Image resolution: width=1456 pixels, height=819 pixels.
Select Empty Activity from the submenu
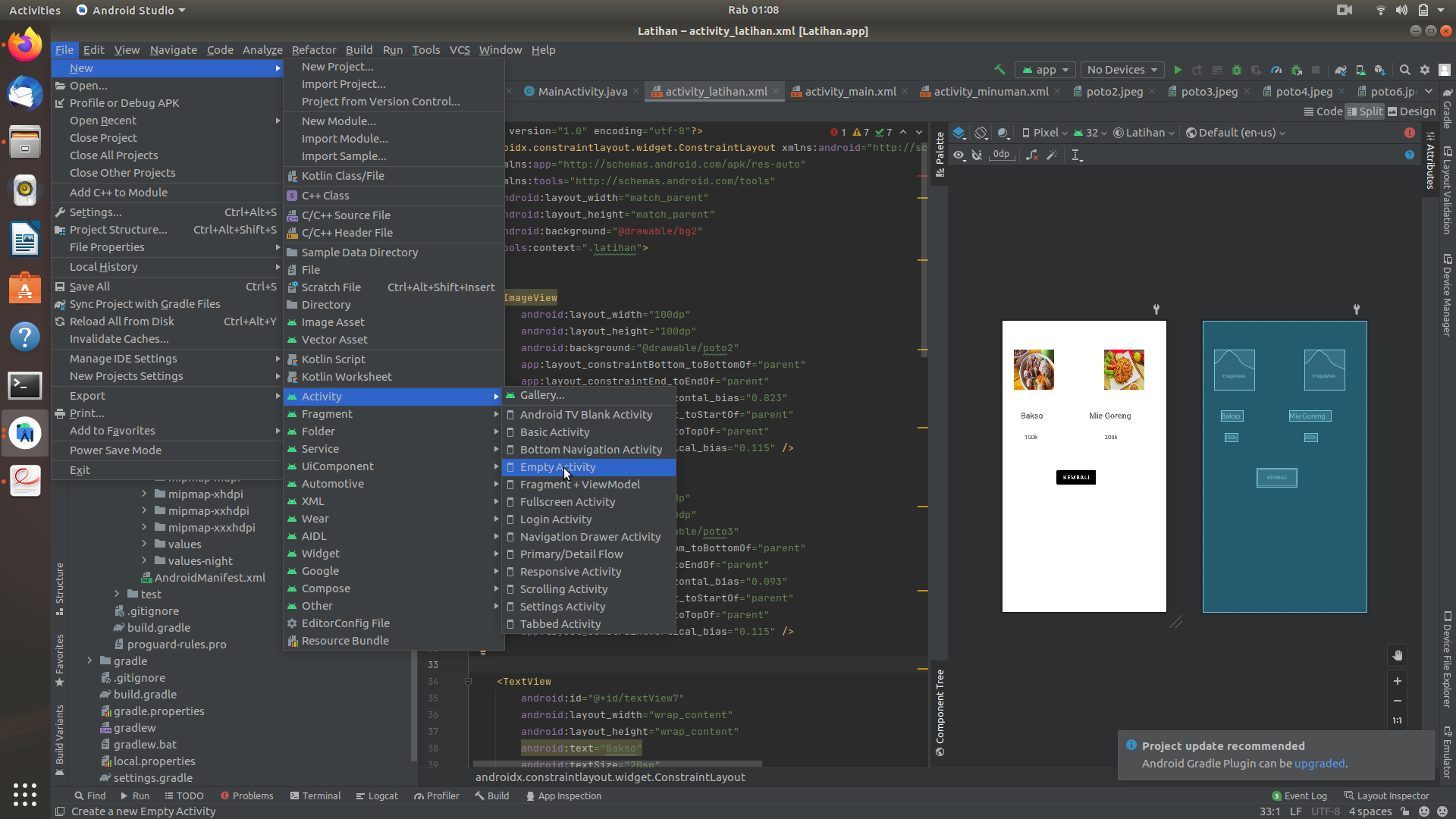pyautogui.click(x=557, y=467)
